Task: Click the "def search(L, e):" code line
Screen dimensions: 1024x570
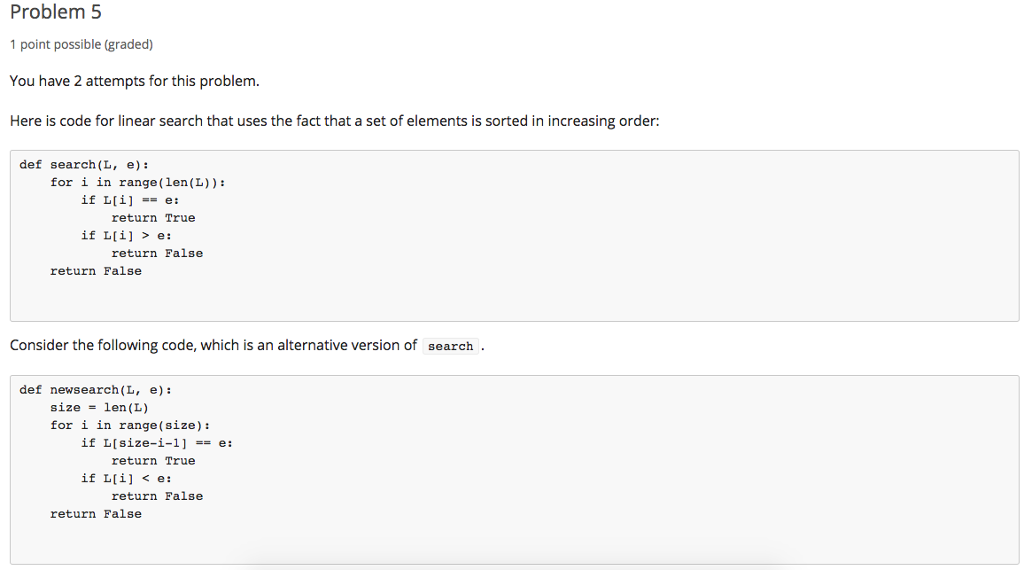Action: click(84, 164)
